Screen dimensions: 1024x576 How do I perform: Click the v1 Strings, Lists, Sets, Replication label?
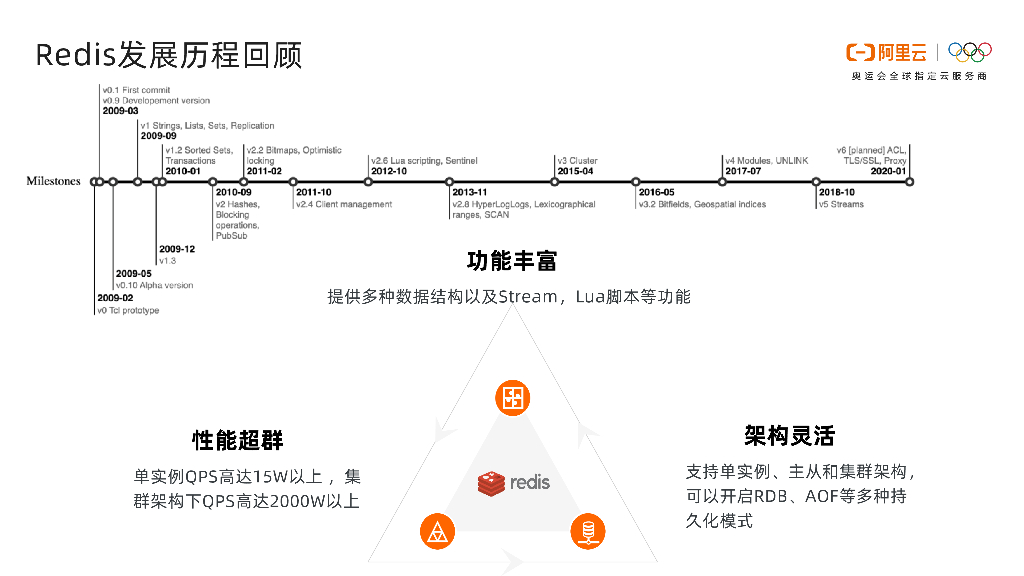point(208,125)
